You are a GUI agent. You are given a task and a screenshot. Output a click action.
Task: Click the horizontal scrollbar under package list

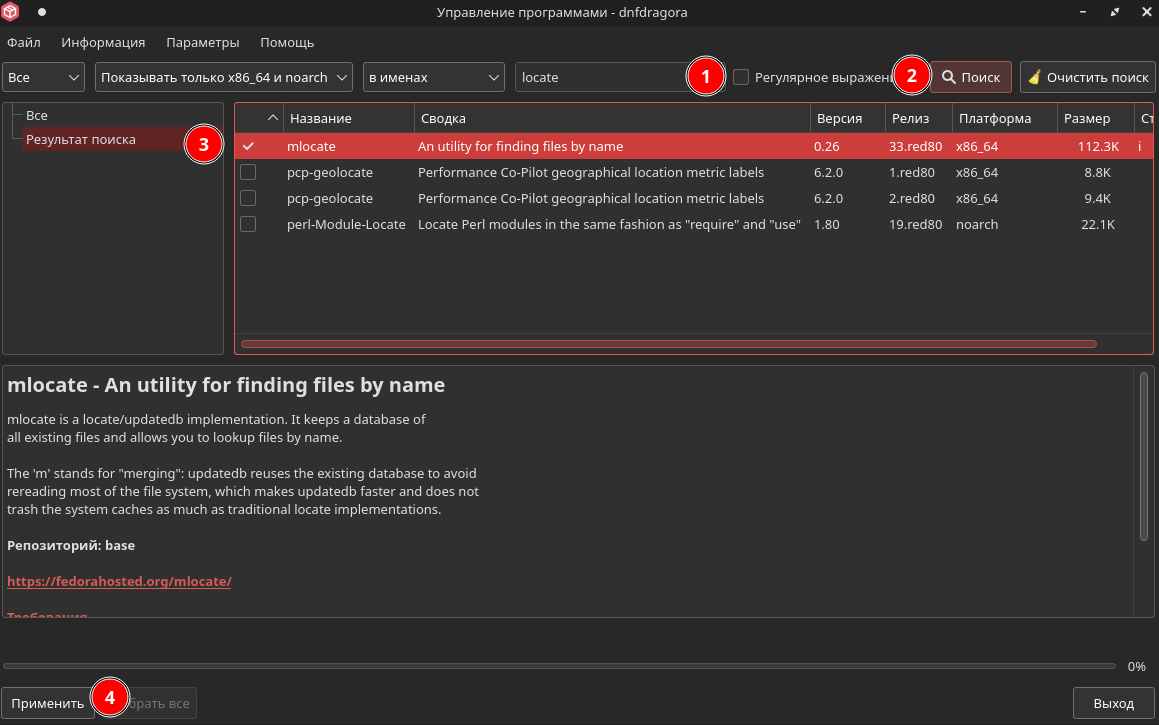668,344
